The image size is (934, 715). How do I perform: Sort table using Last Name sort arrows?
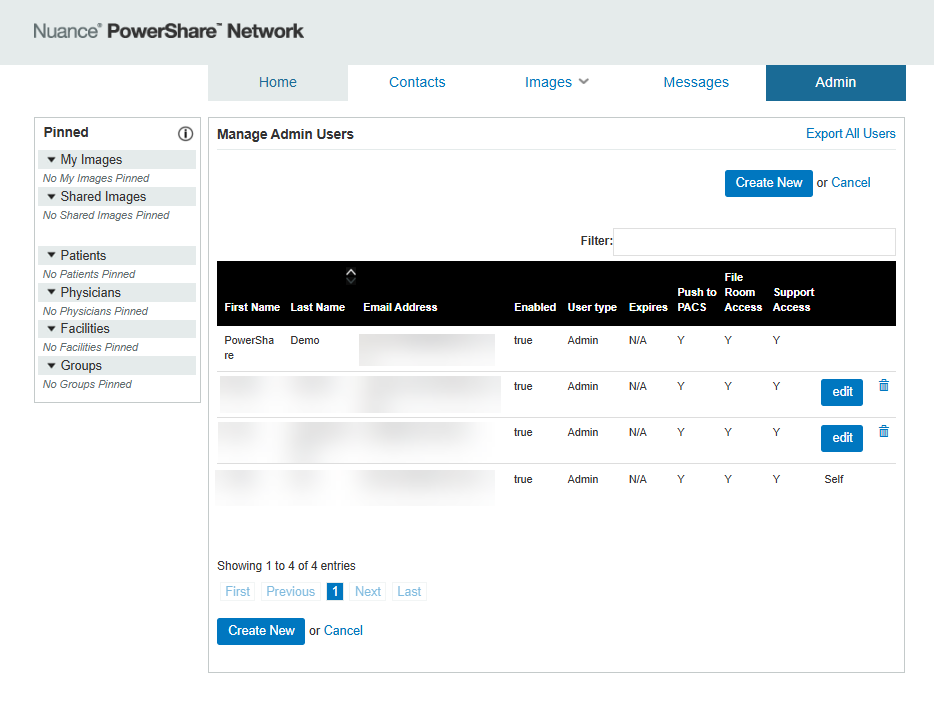pos(351,276)
